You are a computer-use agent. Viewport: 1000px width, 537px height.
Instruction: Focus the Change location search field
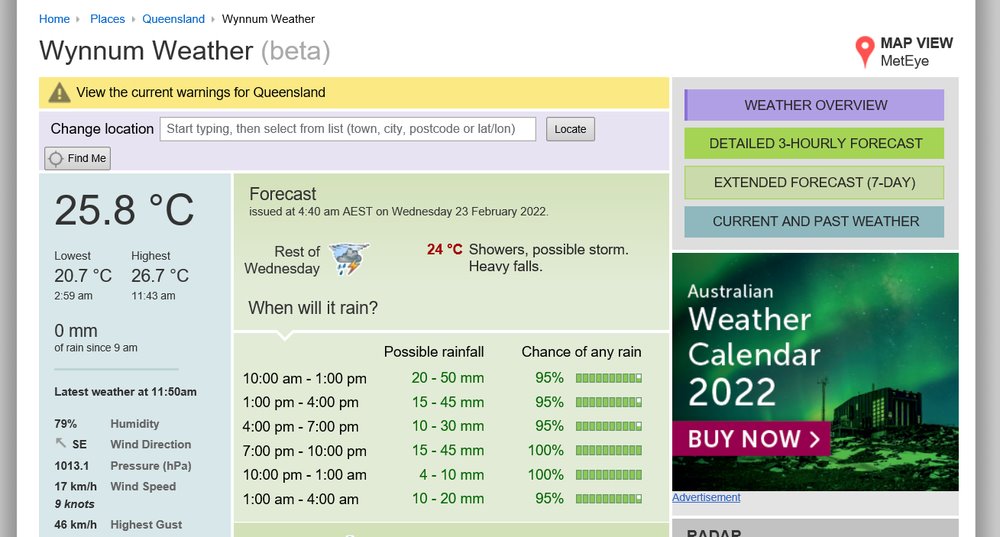(348, 129)
